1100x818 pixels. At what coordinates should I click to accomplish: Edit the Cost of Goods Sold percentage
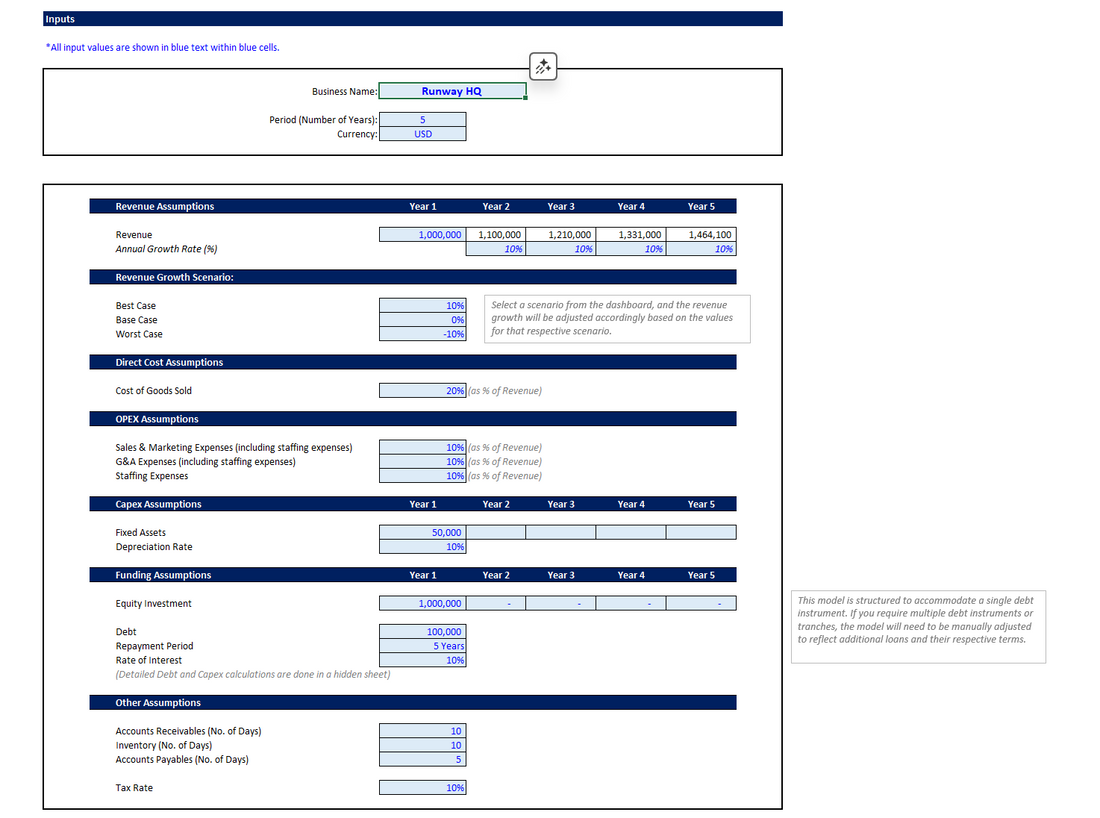click(422, 390)
